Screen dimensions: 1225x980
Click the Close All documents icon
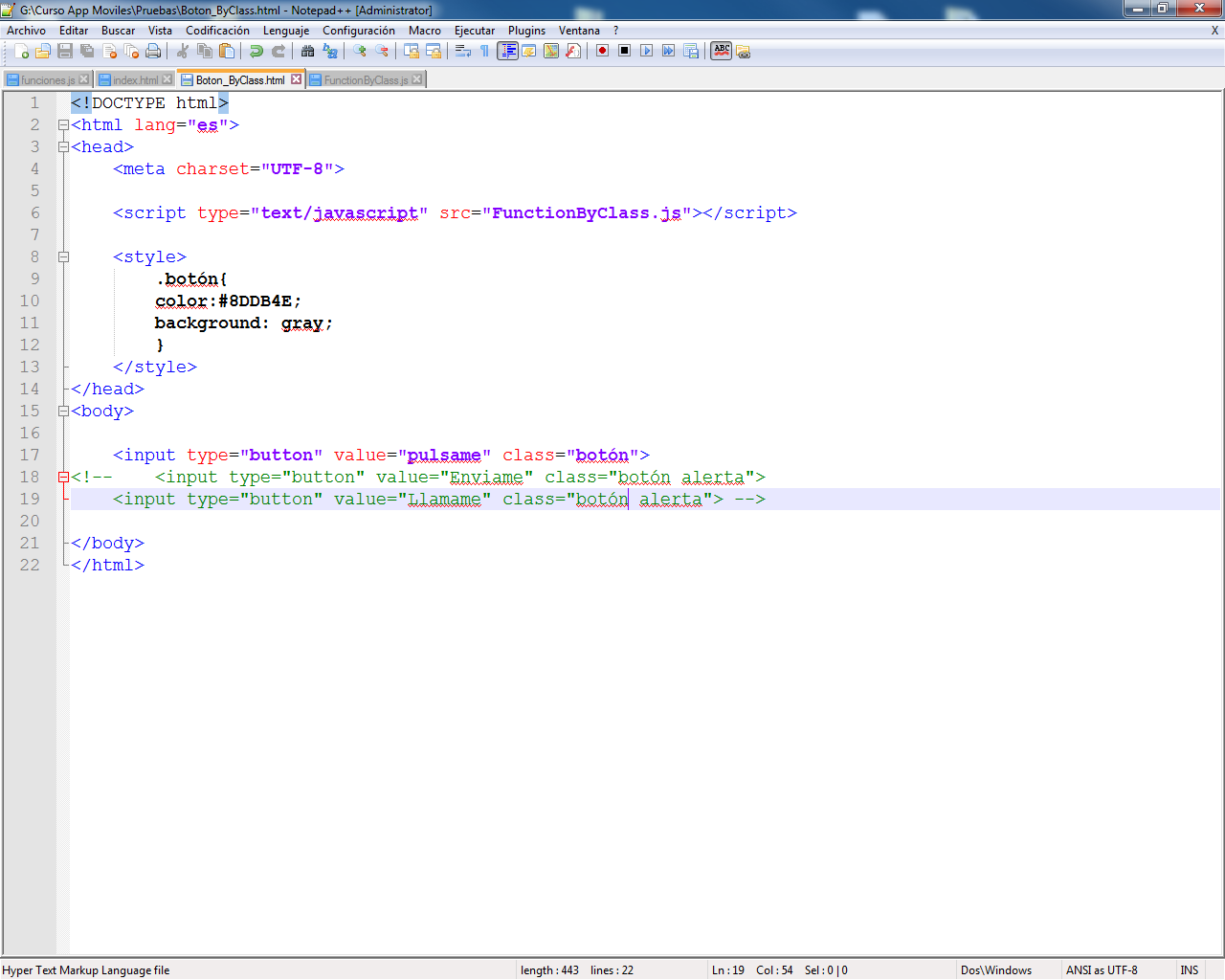[131, 51]
